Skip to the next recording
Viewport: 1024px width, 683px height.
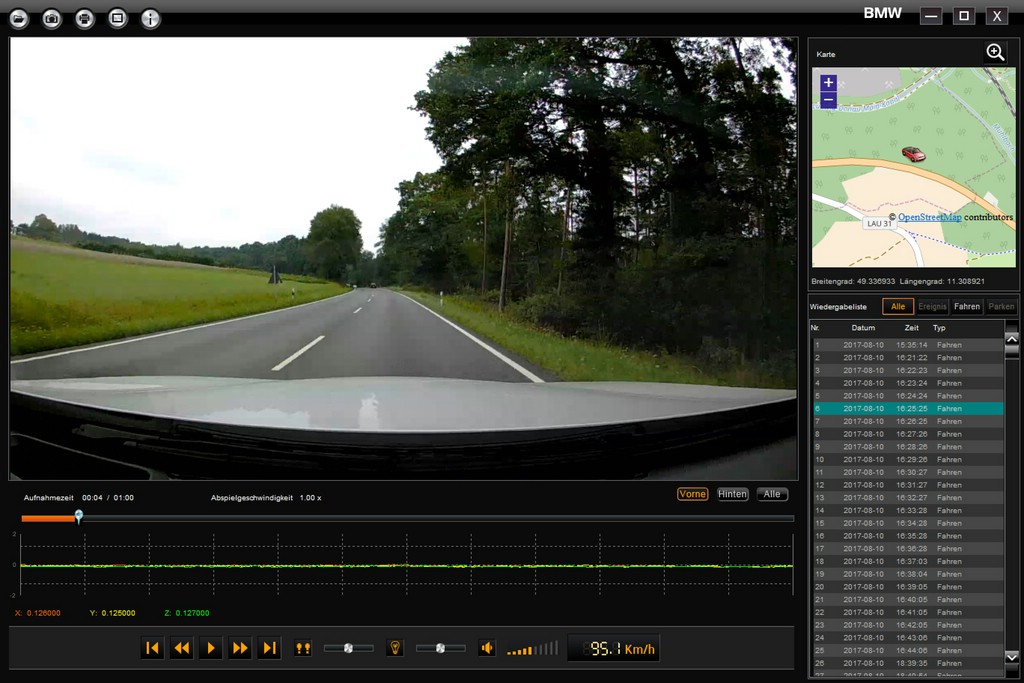[269, 648]
